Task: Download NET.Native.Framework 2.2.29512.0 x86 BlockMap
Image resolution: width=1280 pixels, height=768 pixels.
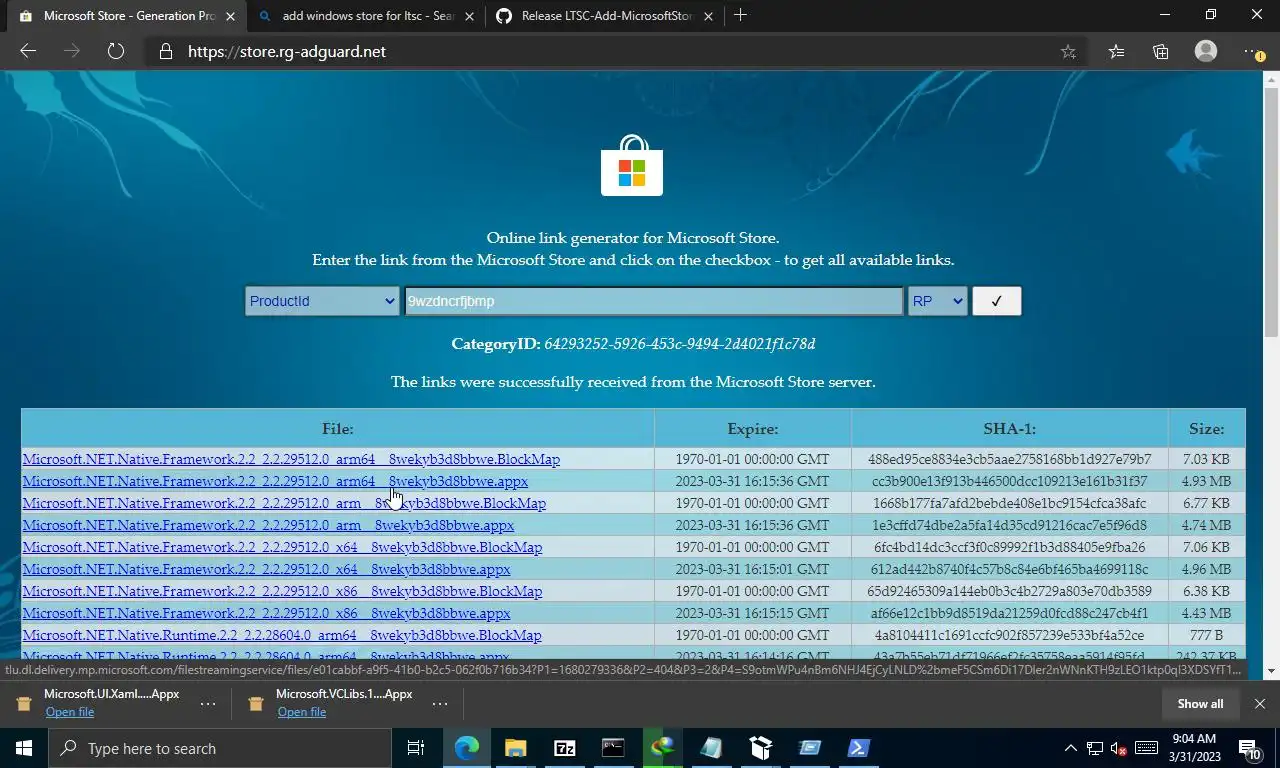Action: 282,591
